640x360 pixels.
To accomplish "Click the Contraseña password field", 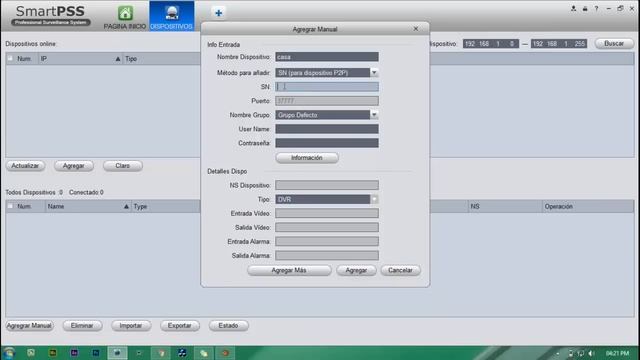I will (327, 143).
